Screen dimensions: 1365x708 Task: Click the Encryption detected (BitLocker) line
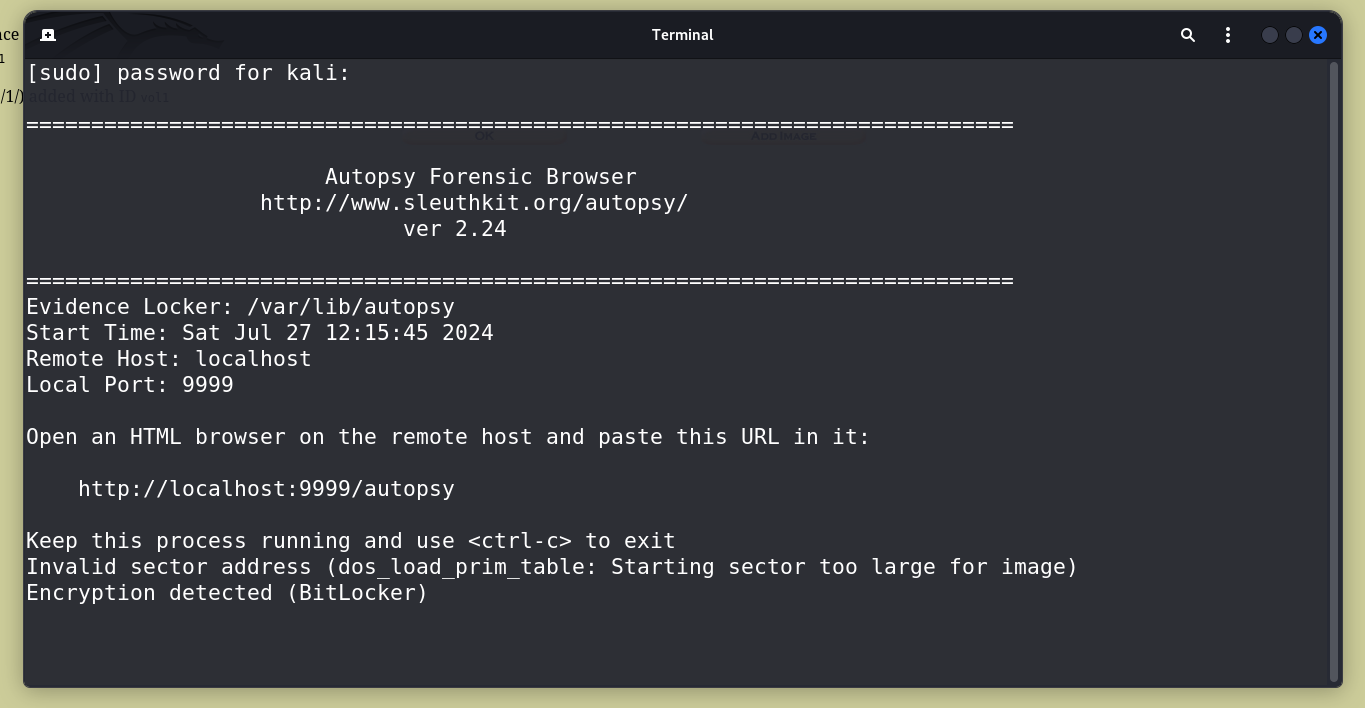click(227, 593)
